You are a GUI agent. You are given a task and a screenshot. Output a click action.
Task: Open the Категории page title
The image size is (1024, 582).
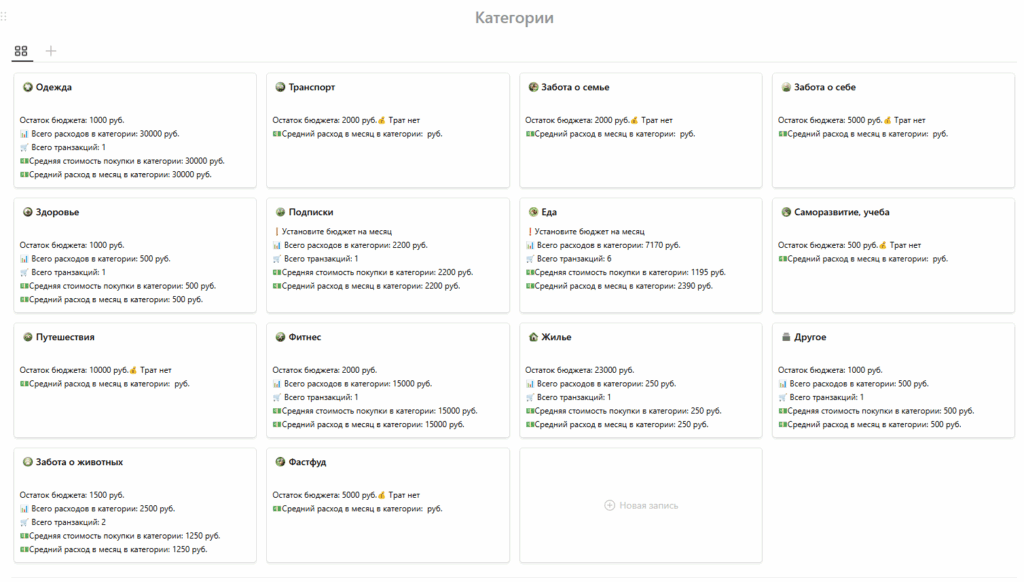pos(514,18)
